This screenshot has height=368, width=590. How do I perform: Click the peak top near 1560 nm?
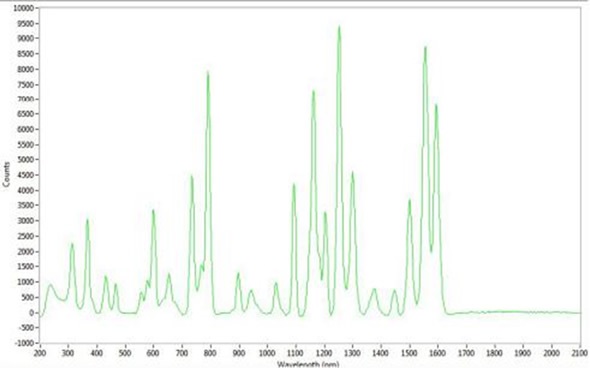tap(425, 48)
